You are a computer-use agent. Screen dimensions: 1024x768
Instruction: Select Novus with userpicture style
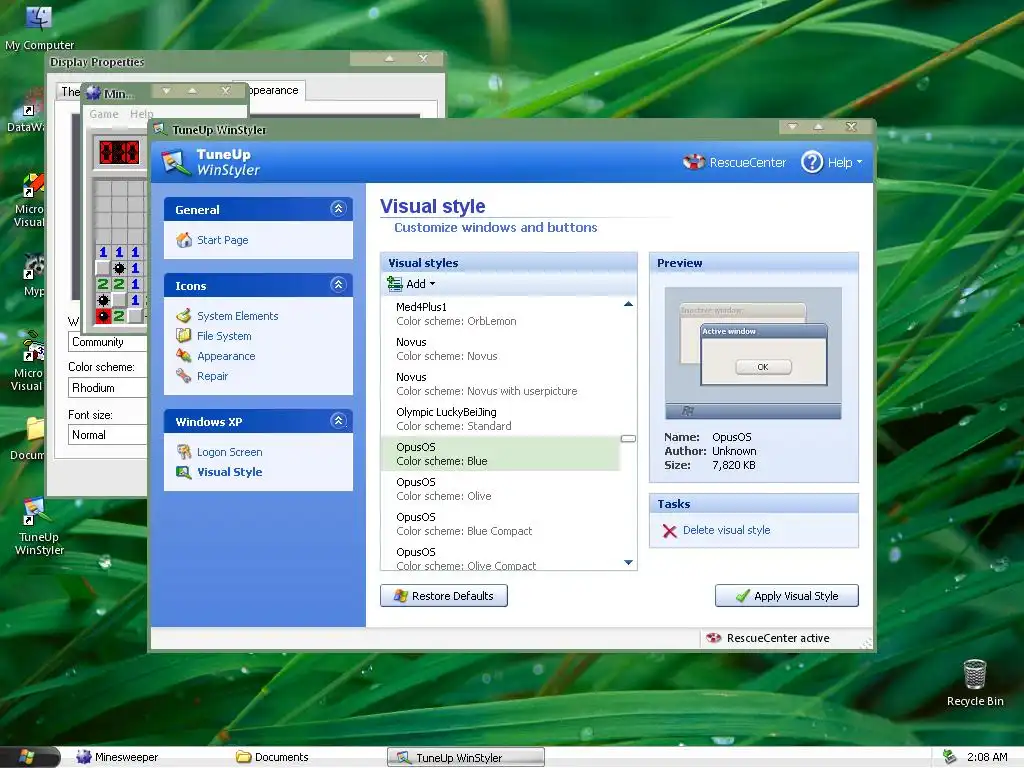(x=500, y=384)
